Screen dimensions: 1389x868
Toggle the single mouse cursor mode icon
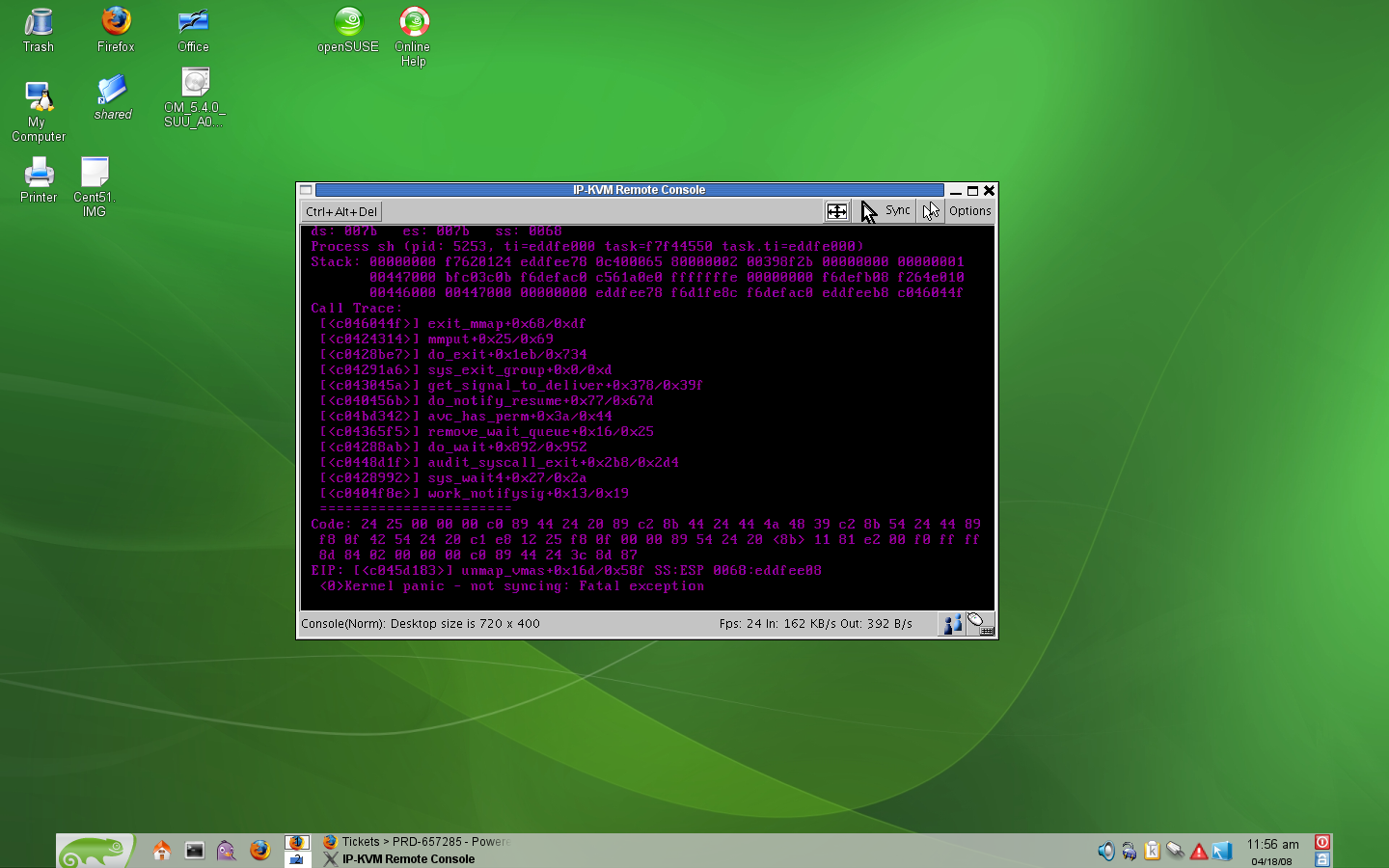click(930, 211)
